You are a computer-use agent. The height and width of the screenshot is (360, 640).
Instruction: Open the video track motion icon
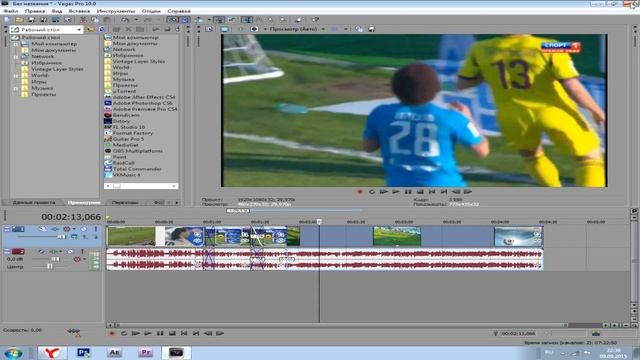(x=42, y=229)
